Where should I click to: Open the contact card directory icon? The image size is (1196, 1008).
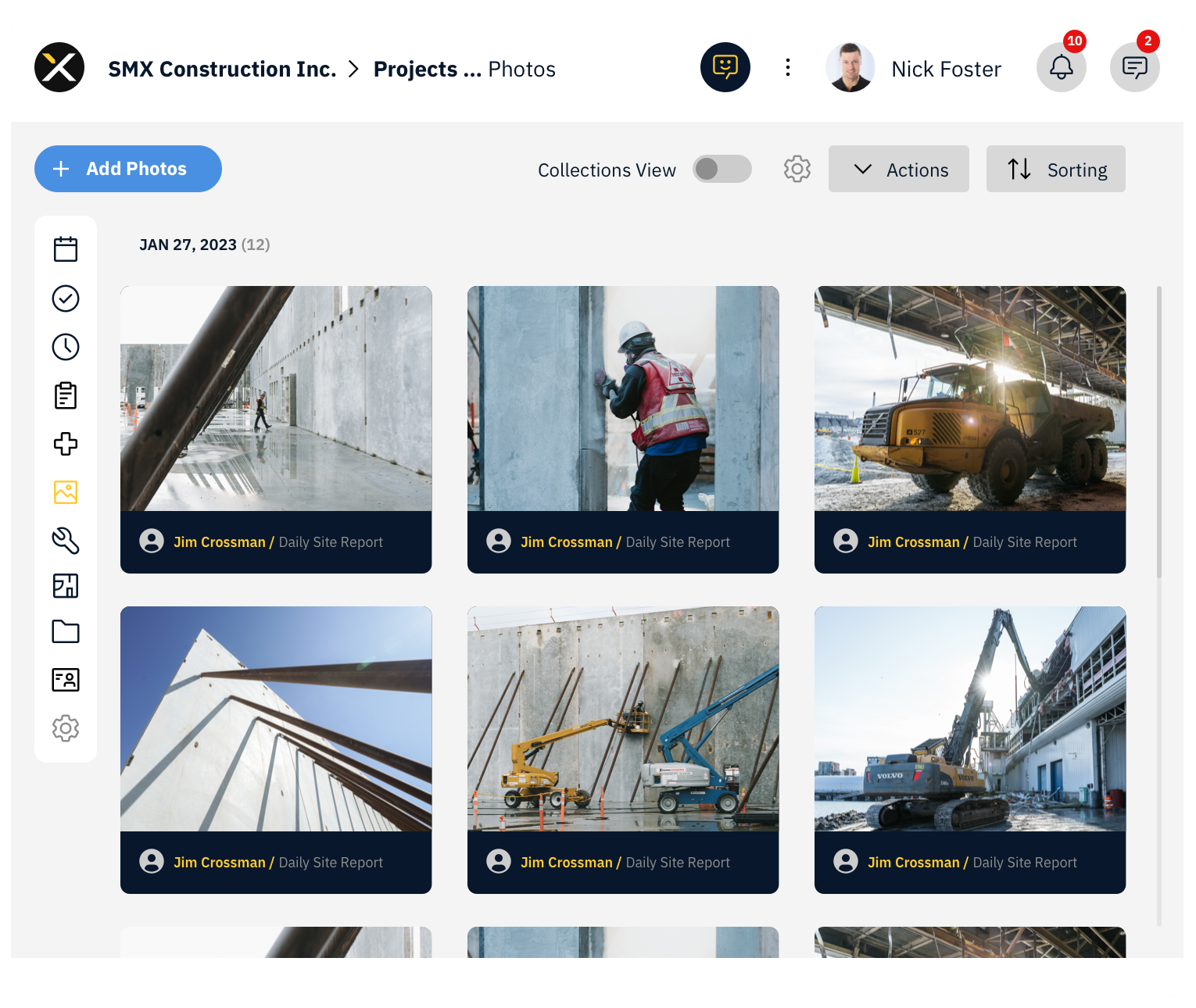(x=66, y=680)
